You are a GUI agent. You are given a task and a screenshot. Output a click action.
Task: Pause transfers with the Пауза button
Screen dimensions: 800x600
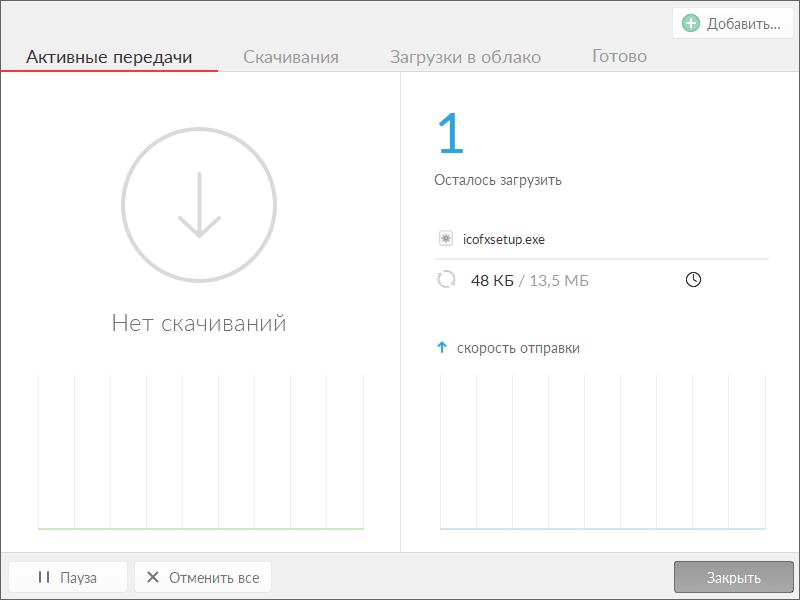(x=68, y=577)
